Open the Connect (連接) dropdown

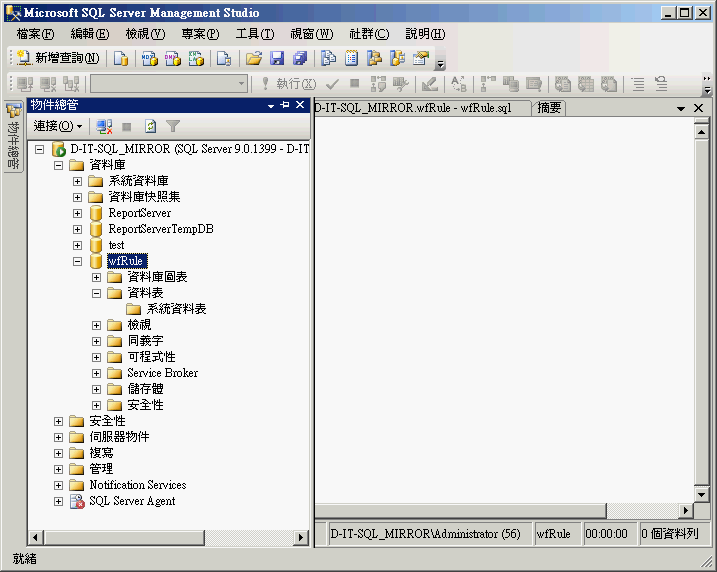tap(58, 126)
